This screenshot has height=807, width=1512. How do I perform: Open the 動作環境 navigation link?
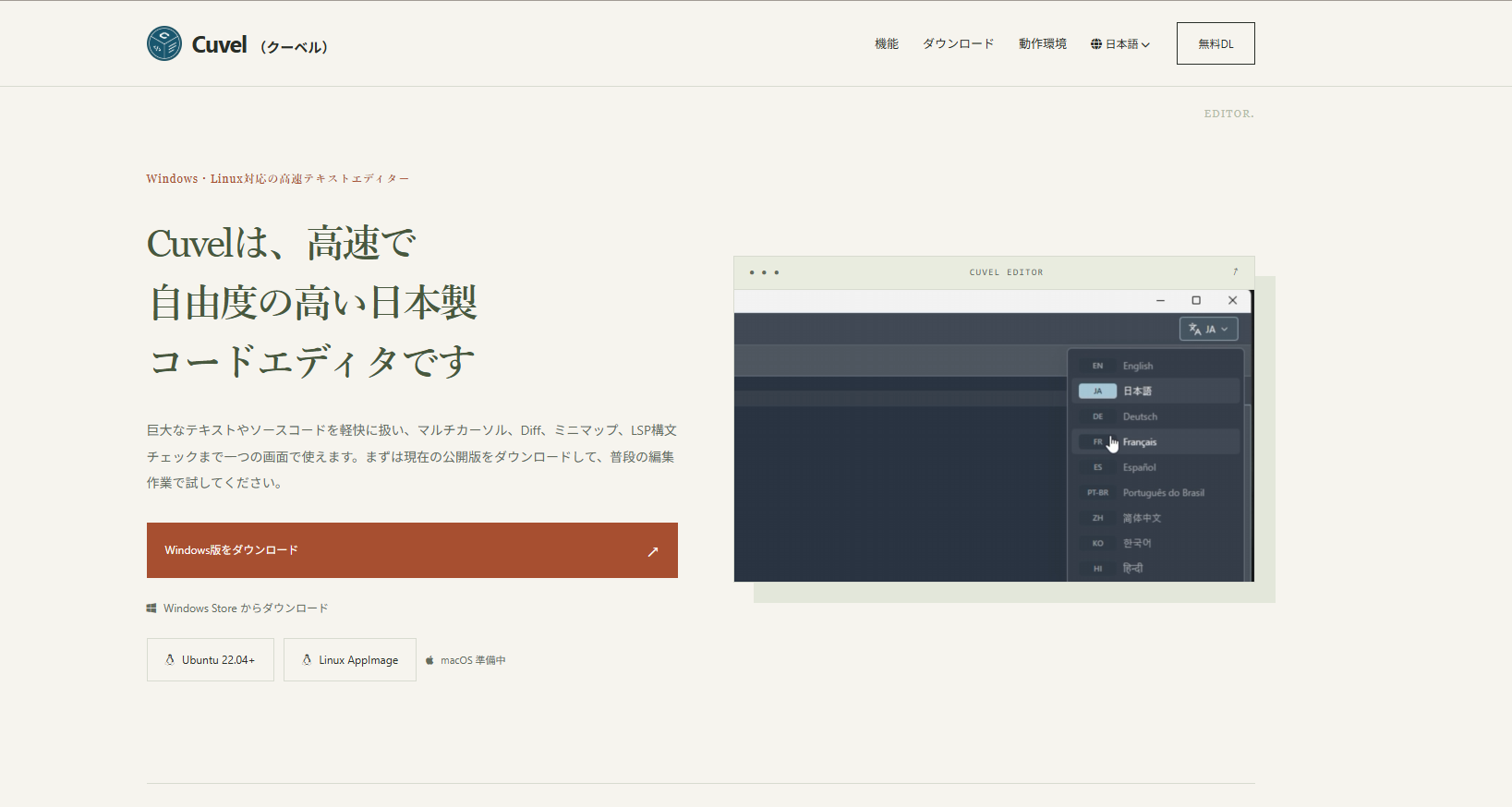pyautogui.click(x=1043, y=43)
